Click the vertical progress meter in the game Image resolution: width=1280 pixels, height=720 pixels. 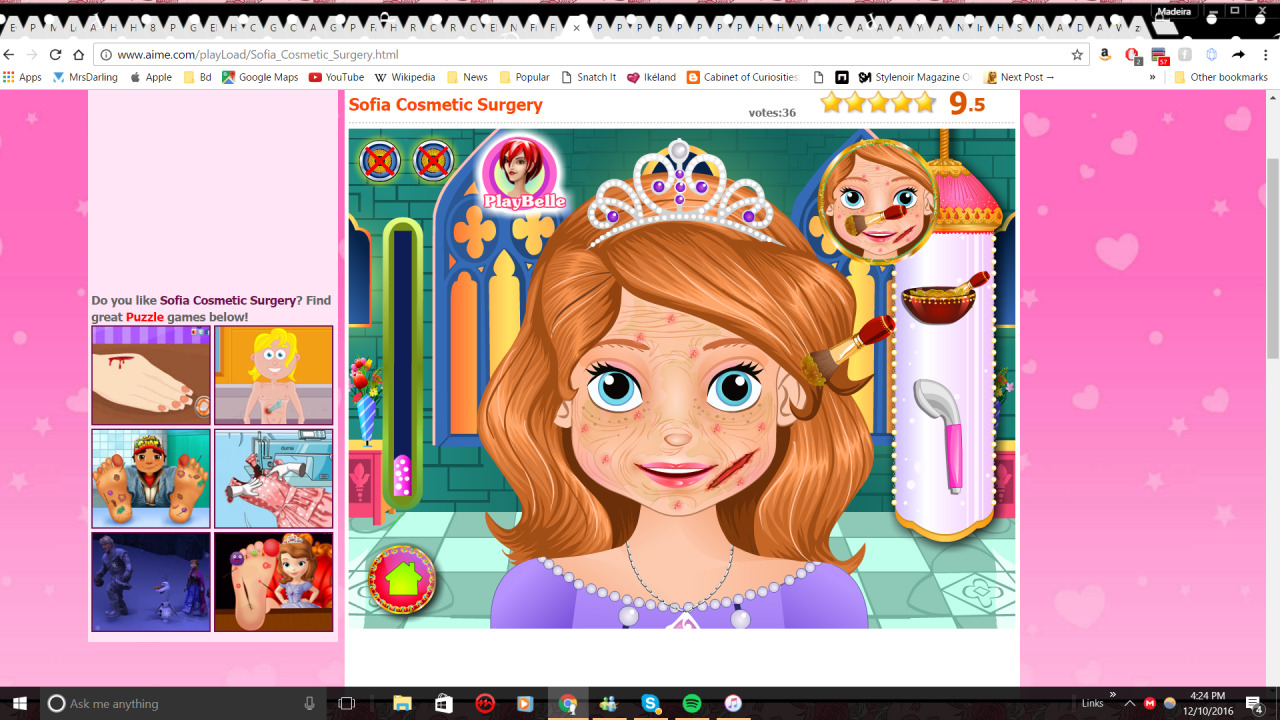[x=402, y=362]
